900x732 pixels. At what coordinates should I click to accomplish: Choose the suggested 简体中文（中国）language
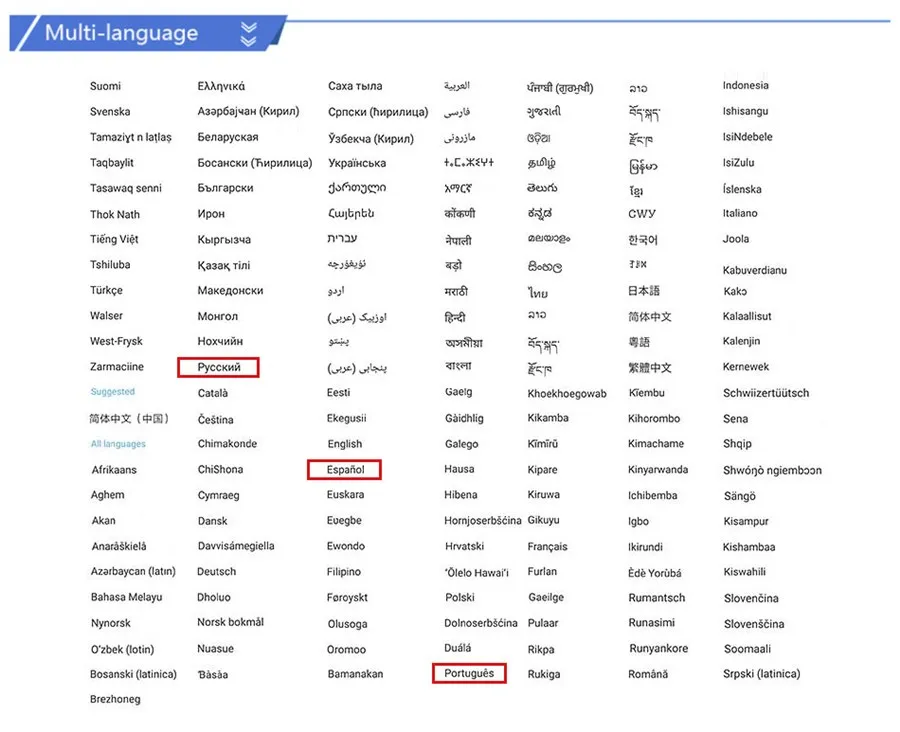(x=127, y=418)
